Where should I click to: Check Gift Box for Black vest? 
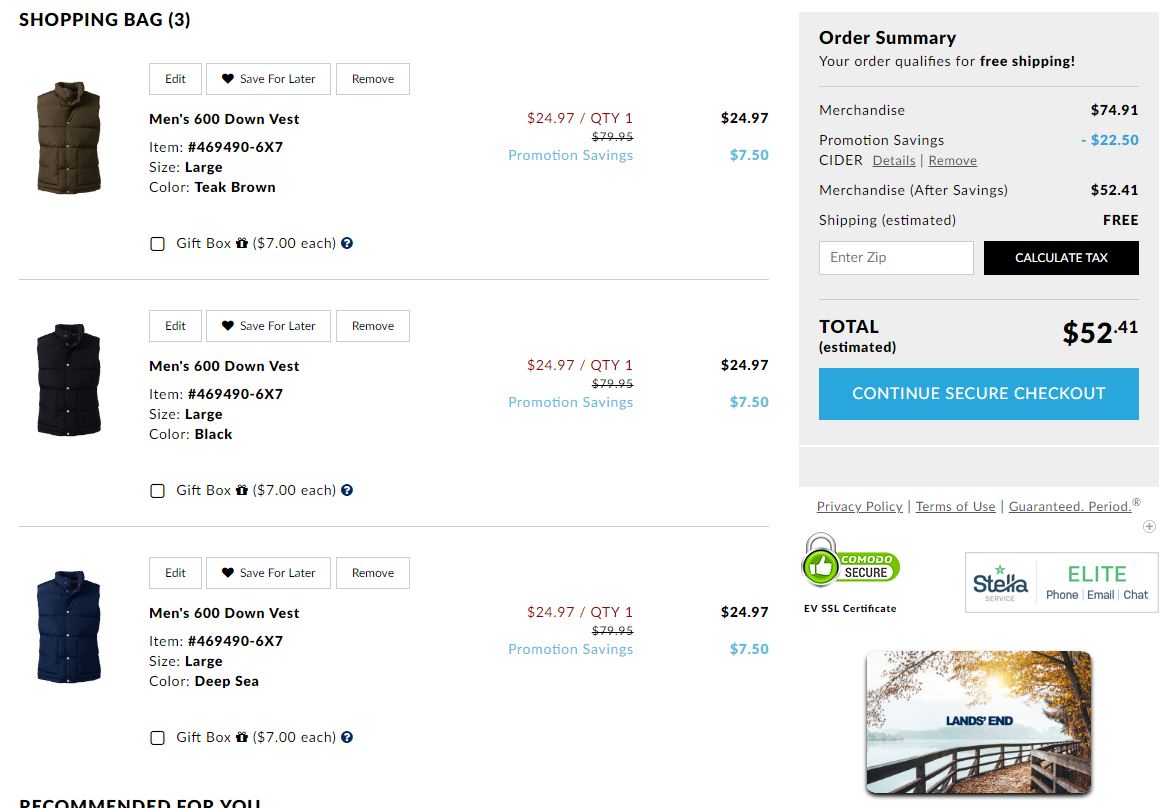click(x=157, y=491)
